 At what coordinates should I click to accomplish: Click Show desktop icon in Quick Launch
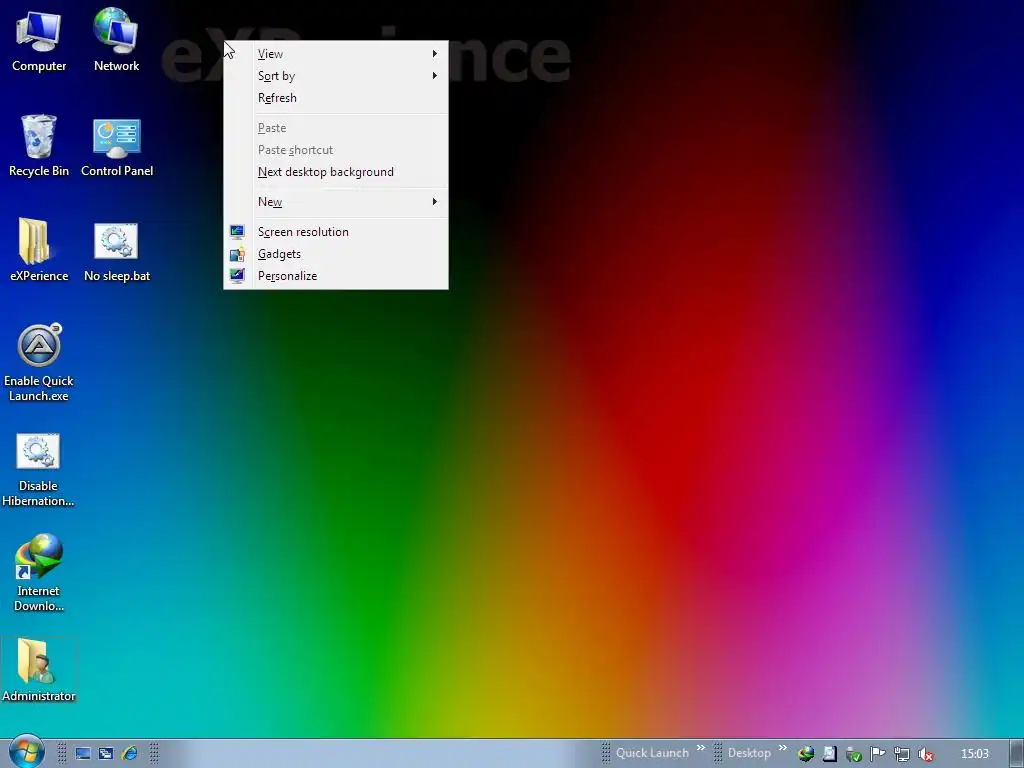83,754
